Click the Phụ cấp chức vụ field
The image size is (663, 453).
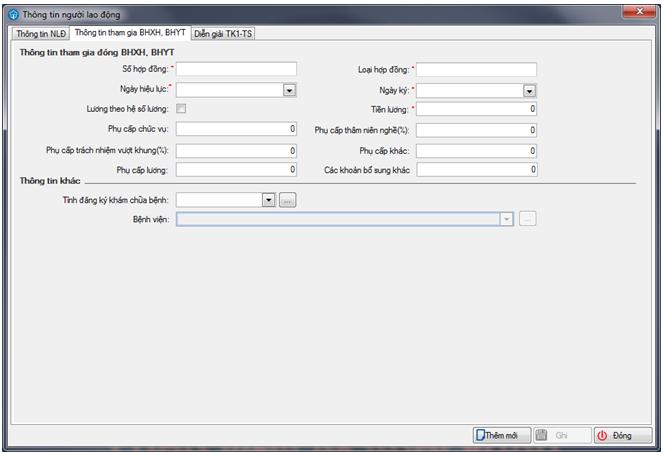[236, 129]
